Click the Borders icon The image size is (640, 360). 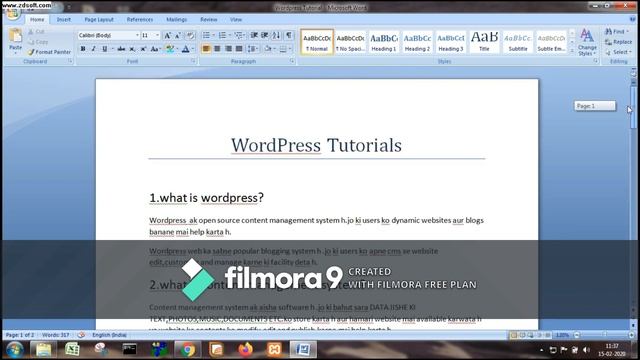point(283,49)
